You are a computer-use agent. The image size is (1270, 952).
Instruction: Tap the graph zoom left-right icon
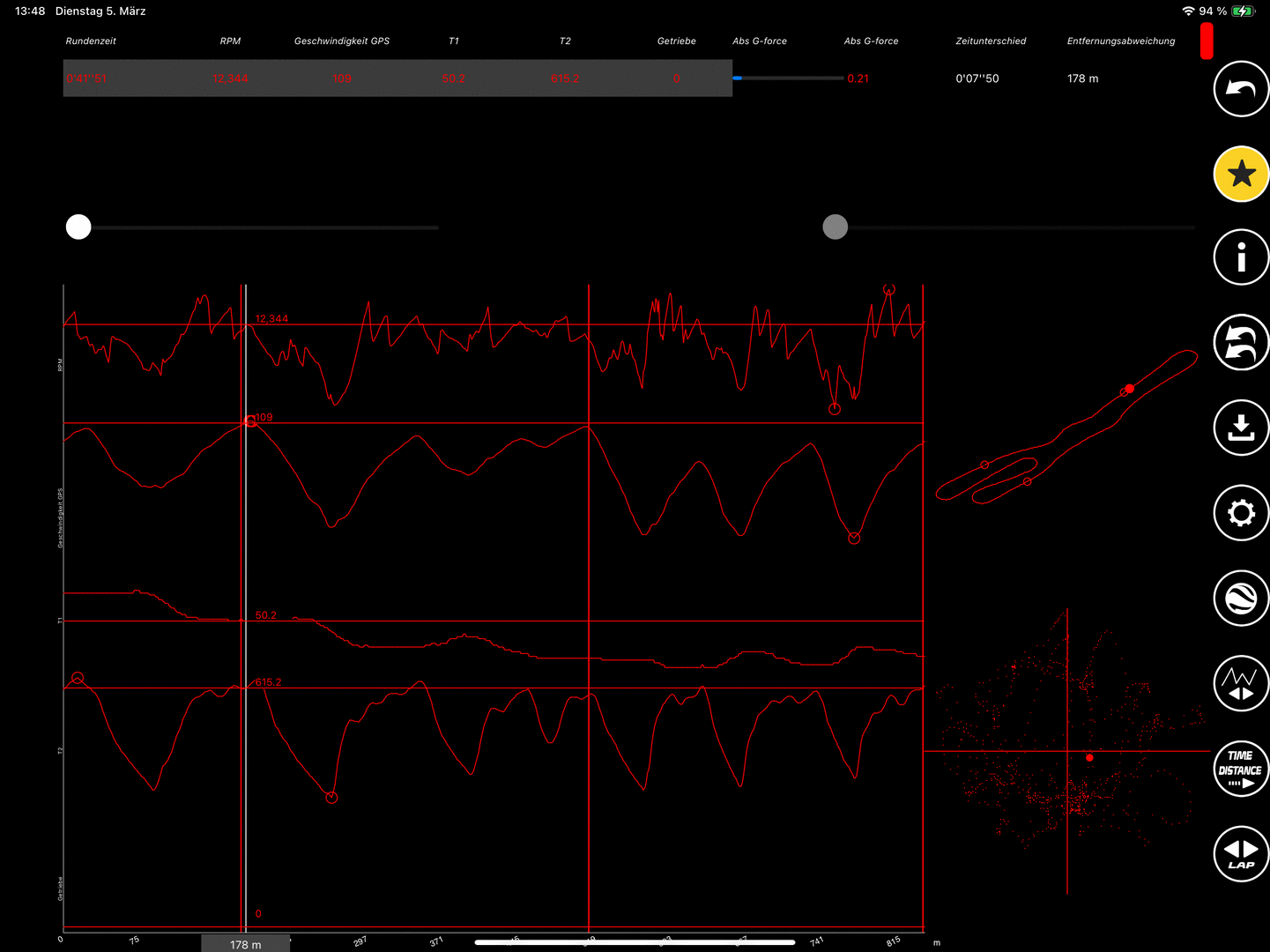click(x=1241, y=683)
